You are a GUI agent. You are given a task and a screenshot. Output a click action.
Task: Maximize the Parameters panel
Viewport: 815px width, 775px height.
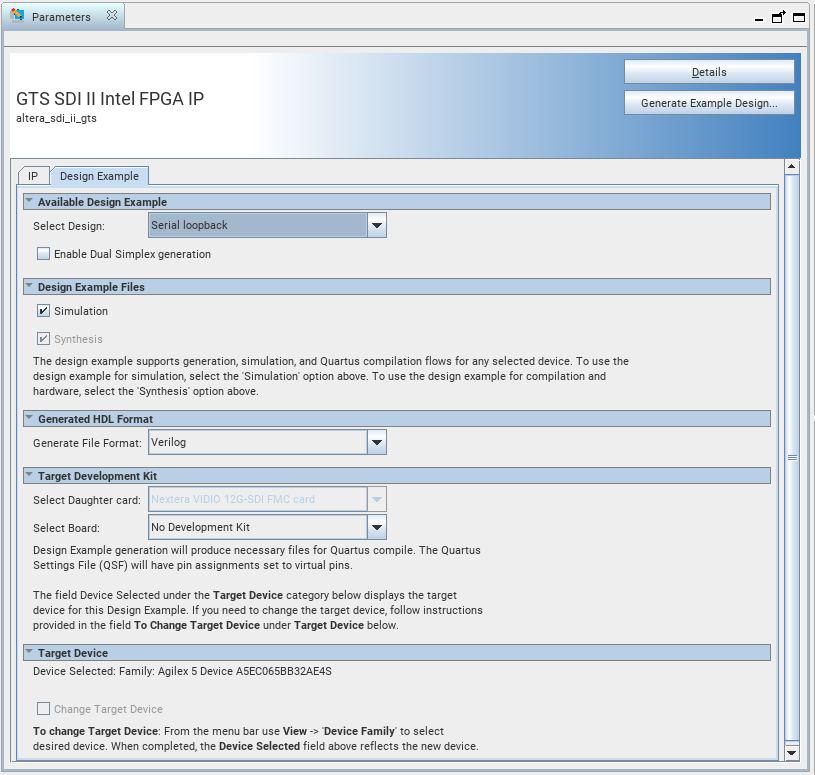(x=799, y=18)
